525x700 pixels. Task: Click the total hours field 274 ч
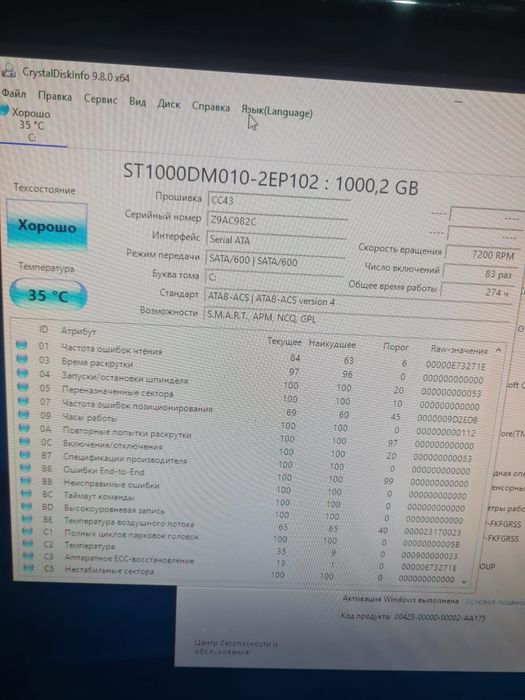(478, 292)
